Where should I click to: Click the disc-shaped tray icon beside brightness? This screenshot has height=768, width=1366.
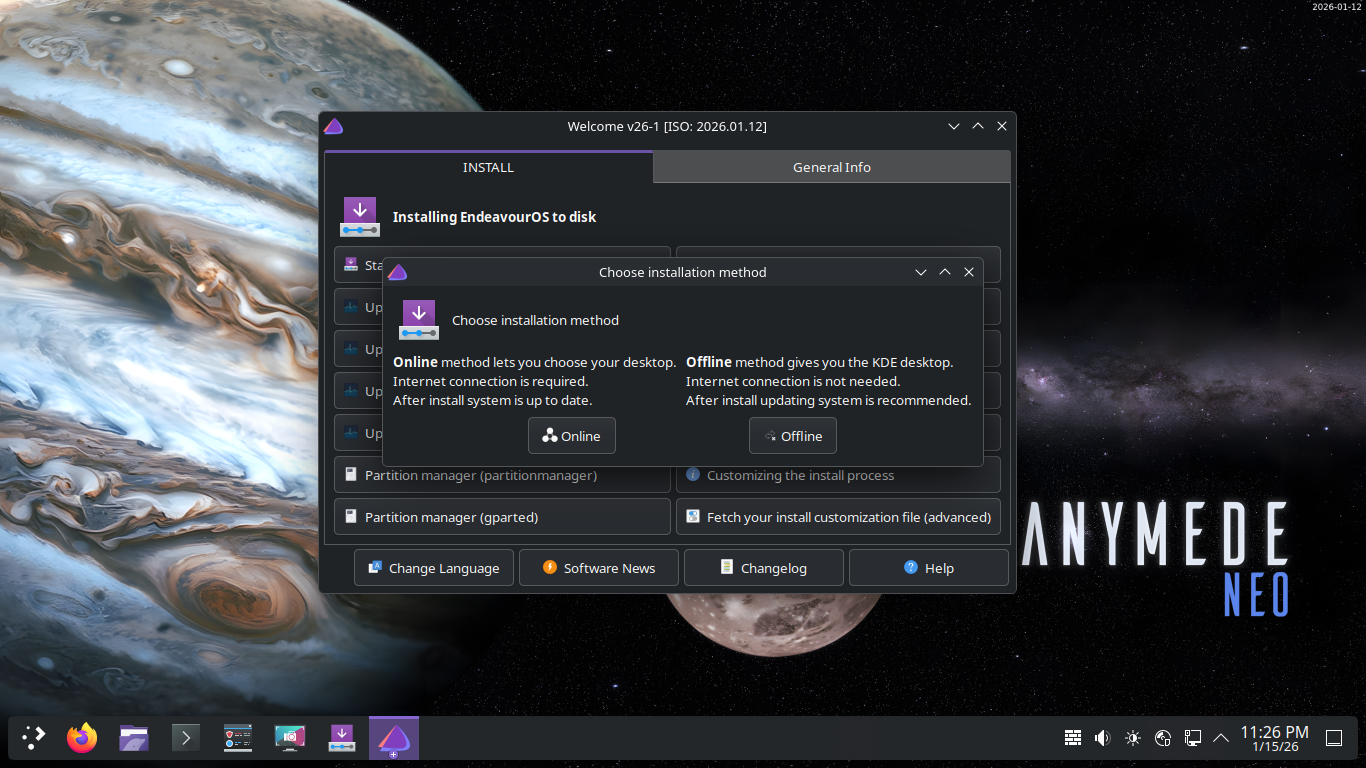[x=1163, y=738]
